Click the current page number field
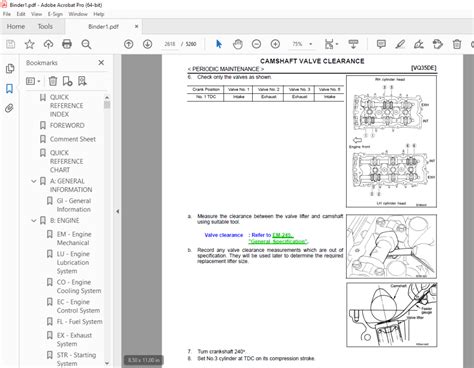 pyautogui.click(x=170, y=44)
